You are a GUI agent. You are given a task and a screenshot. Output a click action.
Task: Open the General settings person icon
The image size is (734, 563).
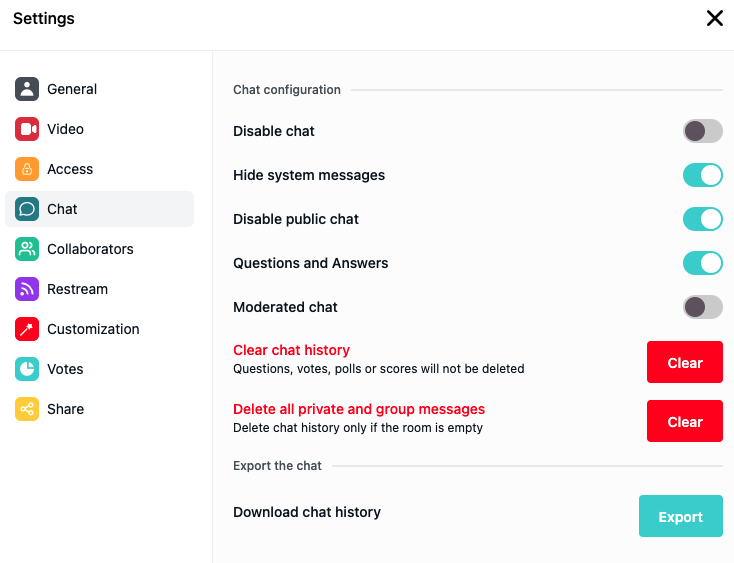[27, 89]
